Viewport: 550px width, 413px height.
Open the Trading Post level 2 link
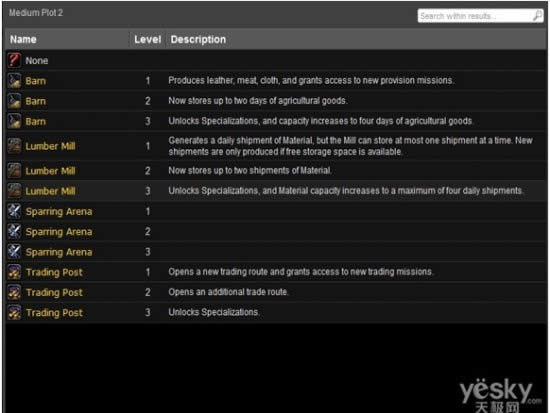(54, 292)
